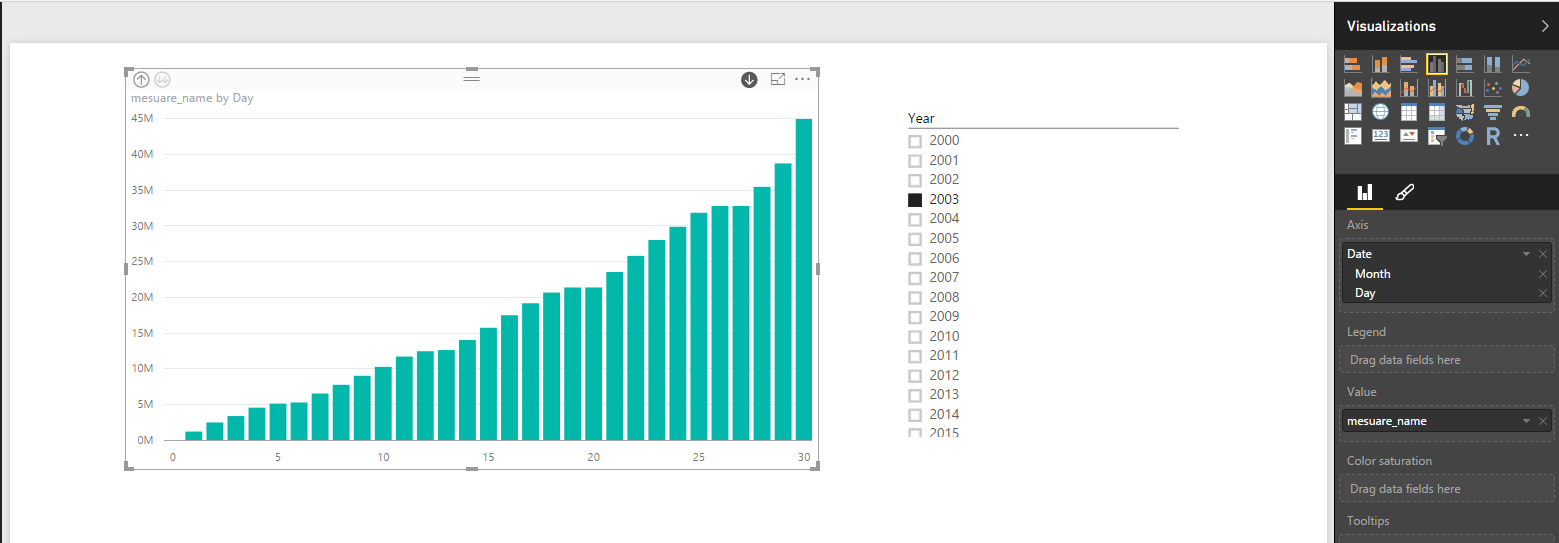
Task: Click the chart's top drag handle grip
Action: (x=472, y=78)
